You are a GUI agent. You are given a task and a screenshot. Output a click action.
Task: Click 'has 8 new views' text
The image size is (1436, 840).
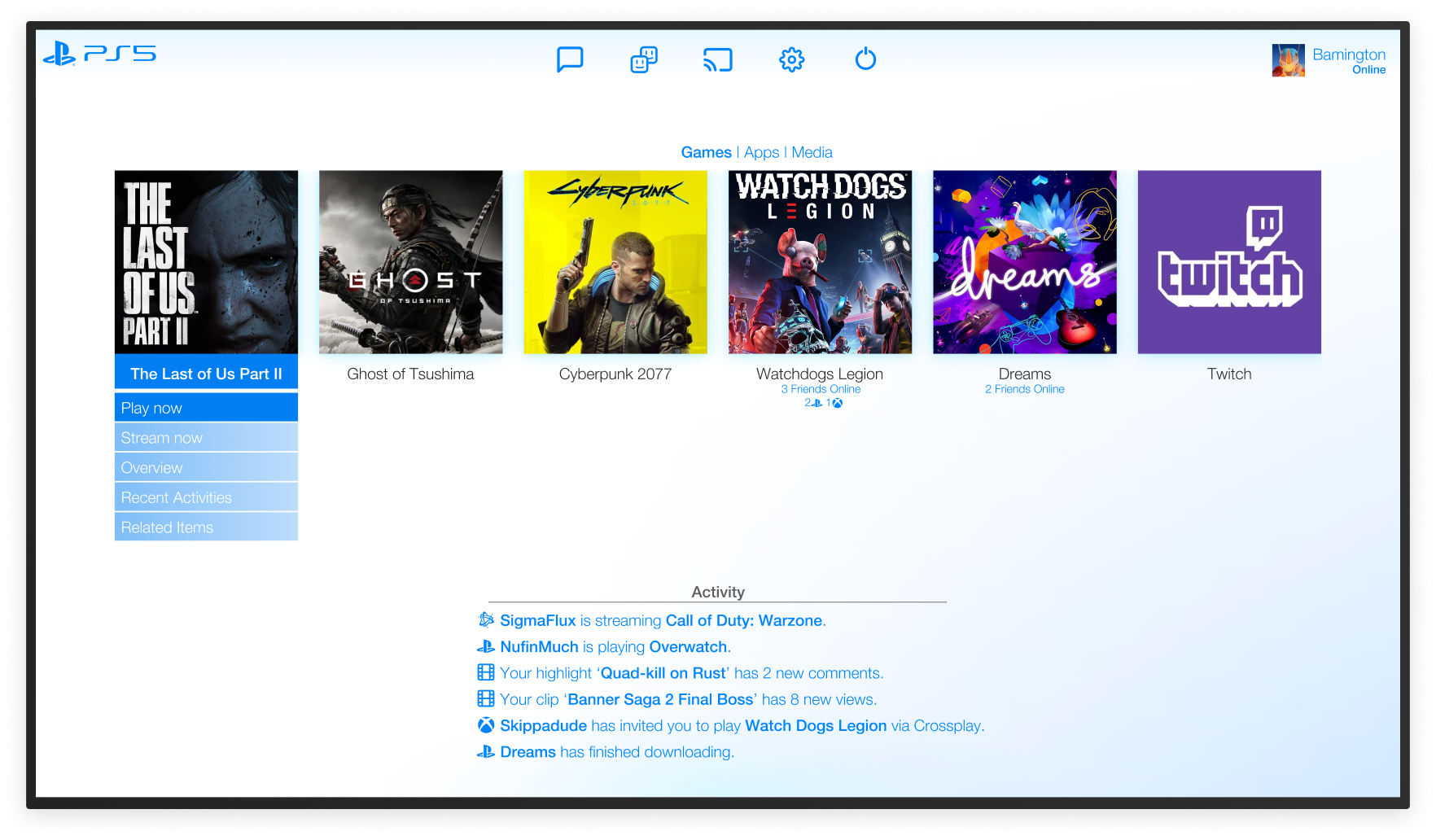(x=819, y=699)
